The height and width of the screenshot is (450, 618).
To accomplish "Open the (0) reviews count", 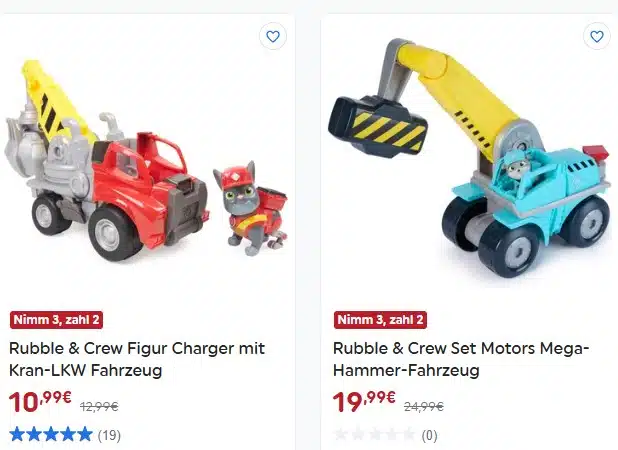I will tap(429, 435).
